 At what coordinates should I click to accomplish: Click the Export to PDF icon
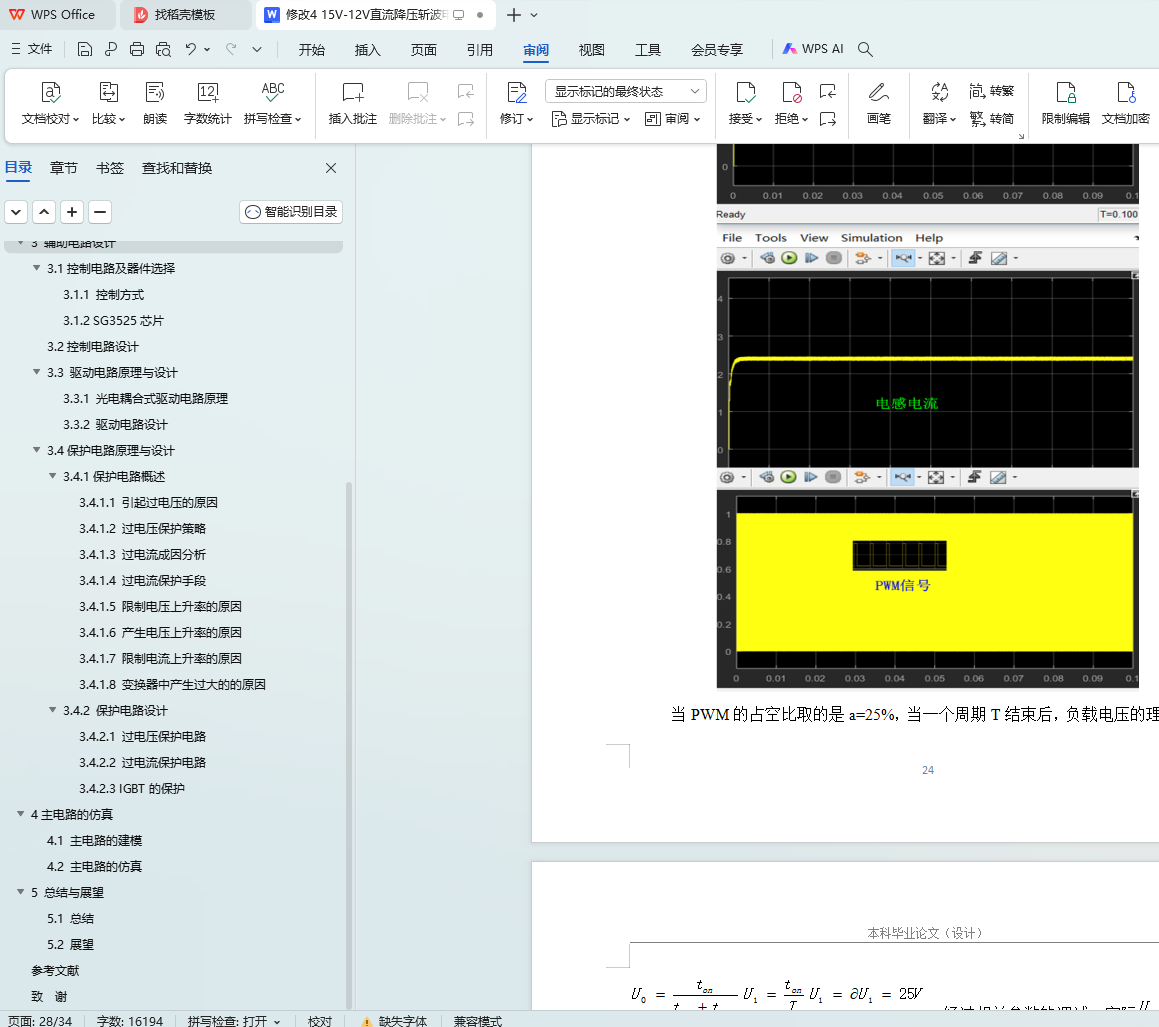pos(111,50)
